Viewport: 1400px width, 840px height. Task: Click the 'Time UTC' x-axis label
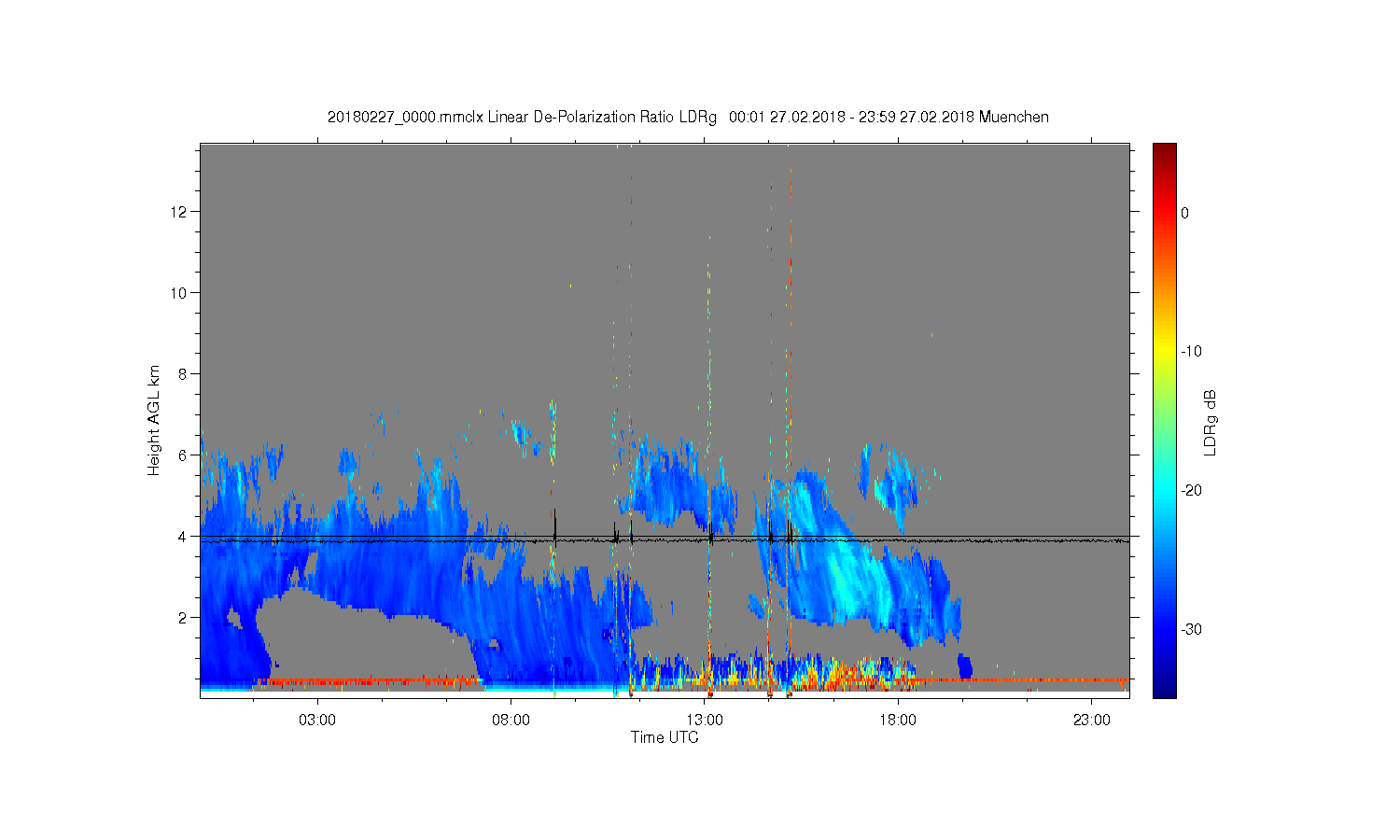point(665,737)
